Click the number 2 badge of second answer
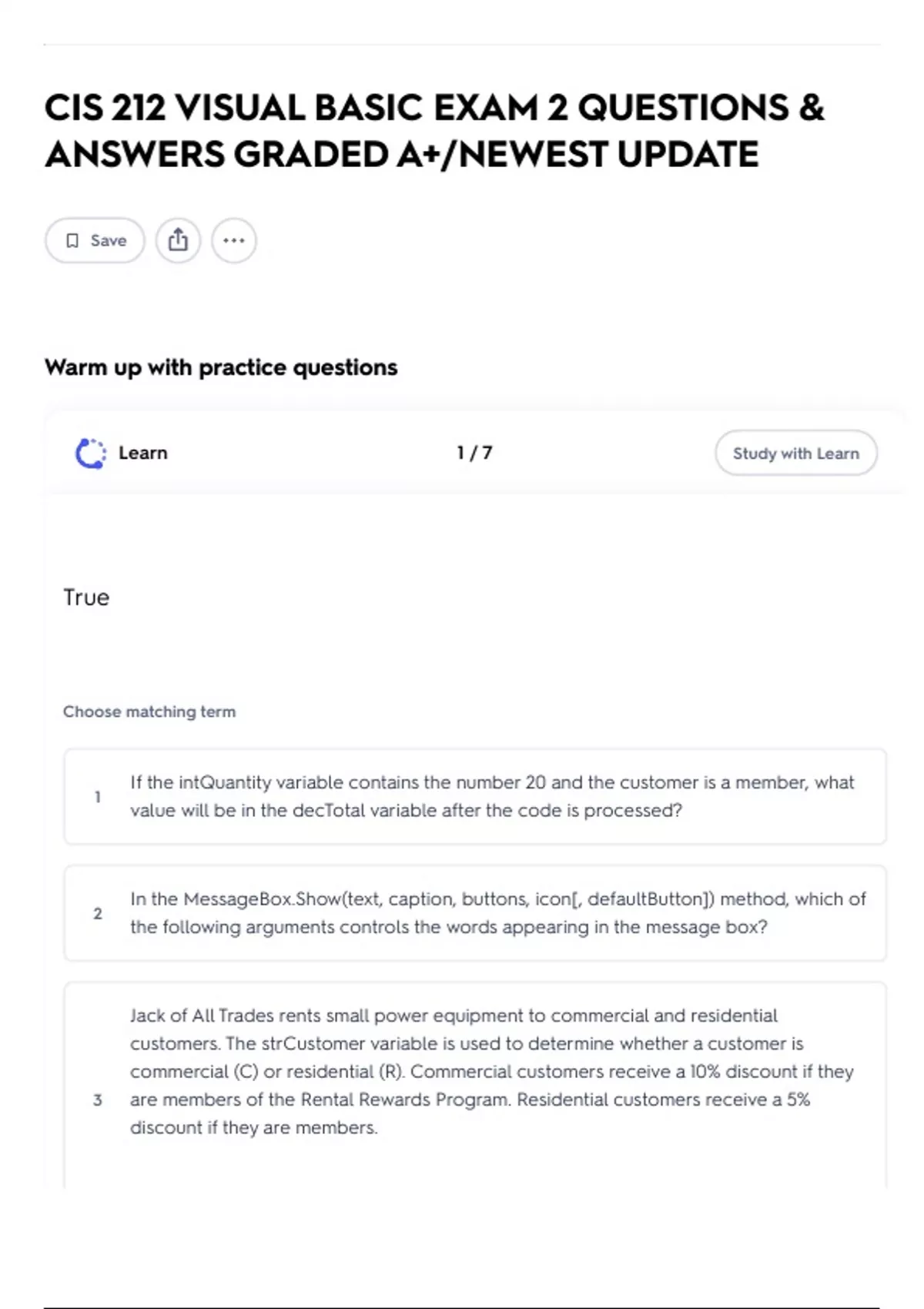Screen dimensions: 924x1309 (98, 913)
